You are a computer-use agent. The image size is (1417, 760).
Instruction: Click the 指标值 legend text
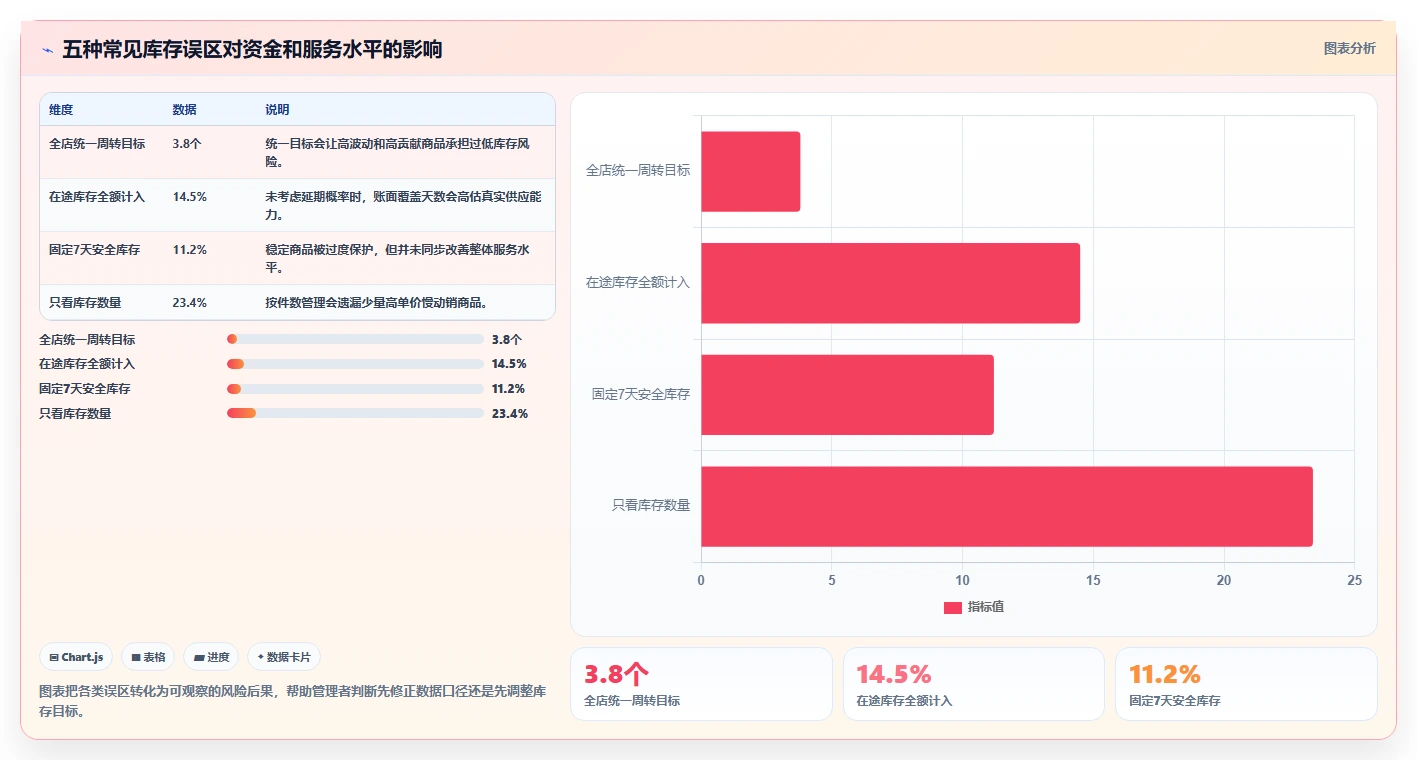pyautogui.click(x=986, y=607)
